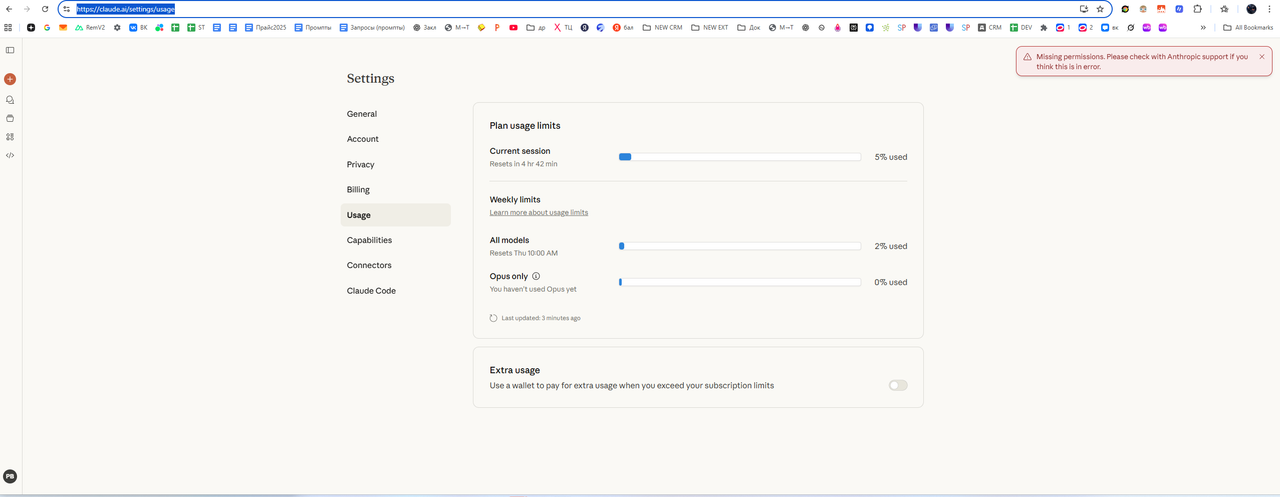This screenshot has width=1280, height=497.
Task: Select General in the settings menu
Action: coord(396,114)
